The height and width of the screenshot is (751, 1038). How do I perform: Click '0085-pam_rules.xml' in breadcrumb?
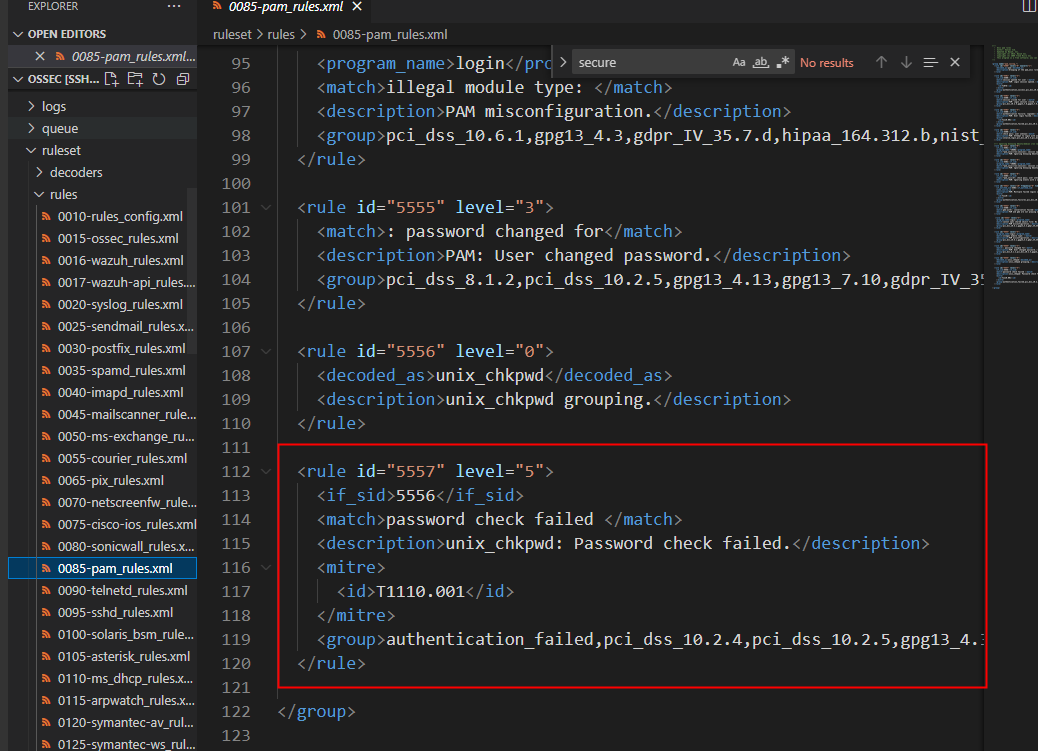[390, 34]
